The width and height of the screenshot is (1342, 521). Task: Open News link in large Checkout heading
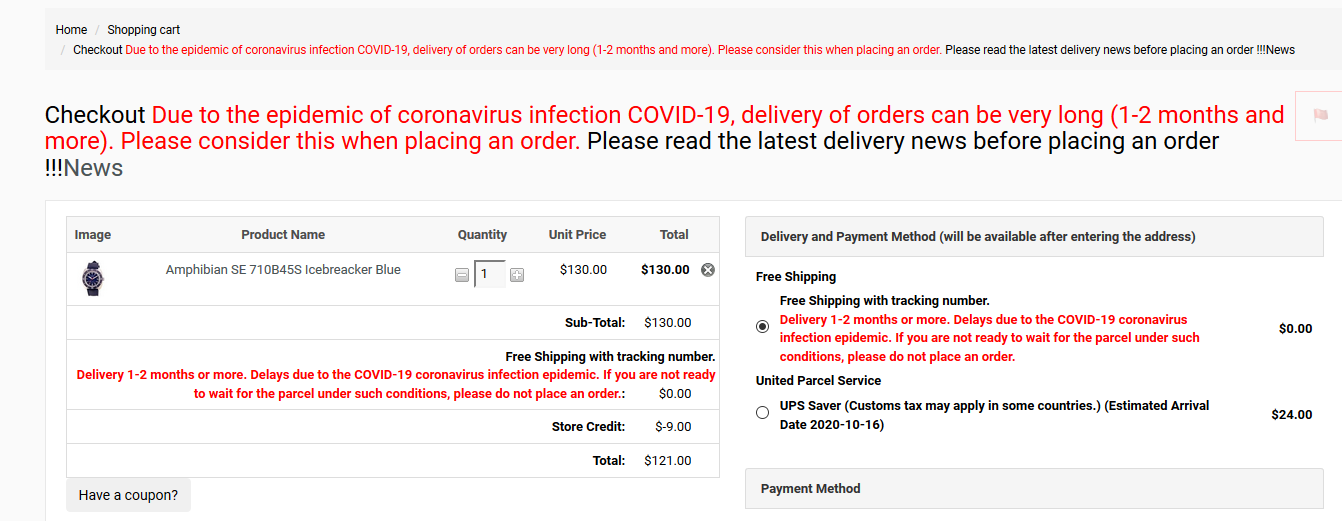click(x=93, y=168)
